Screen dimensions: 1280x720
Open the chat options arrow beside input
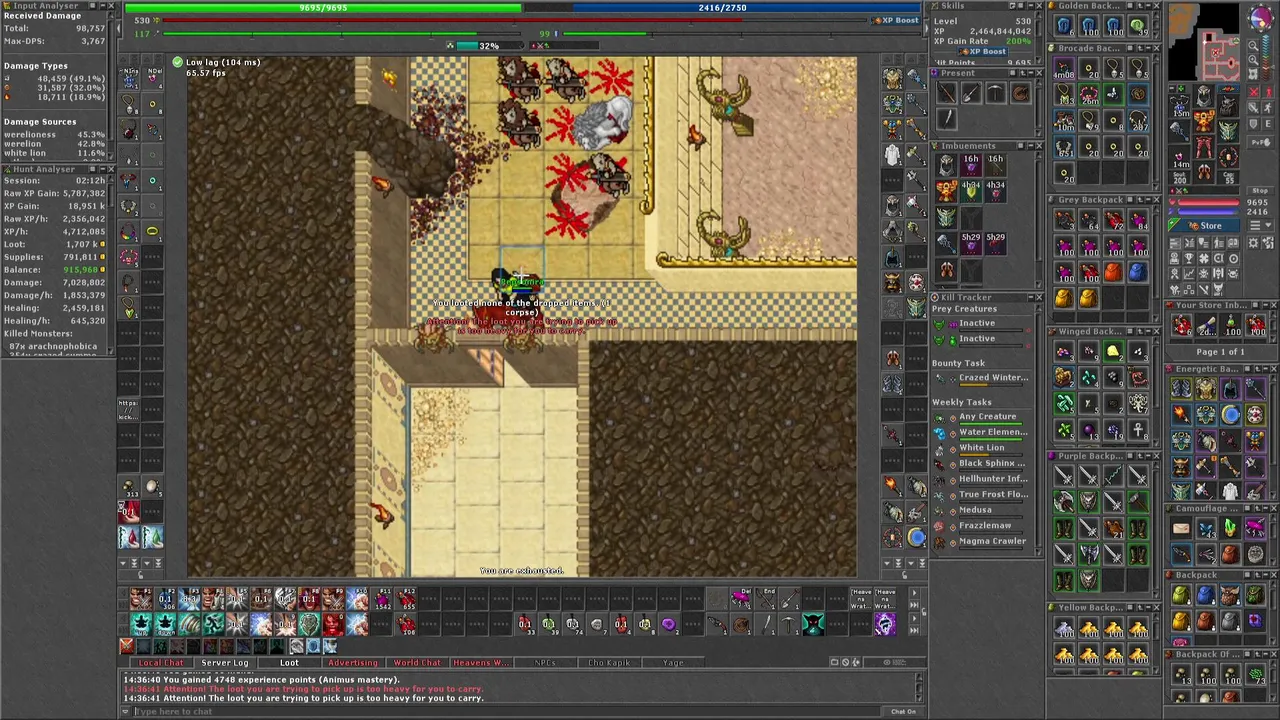(126, 712)
